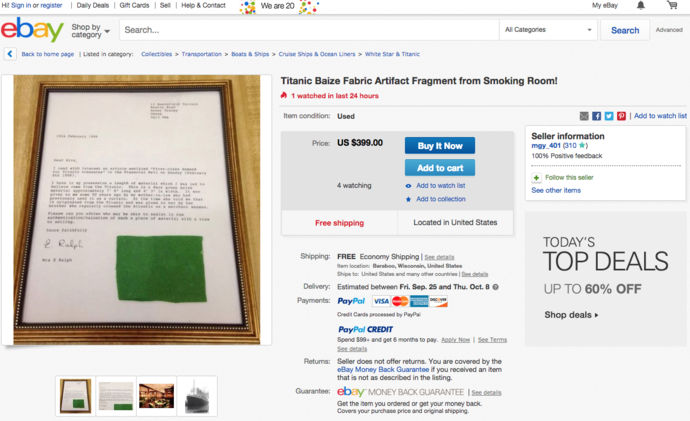
Task: Click the back arrow to home page
Action: pyautogui.click(x=10, y=54)
